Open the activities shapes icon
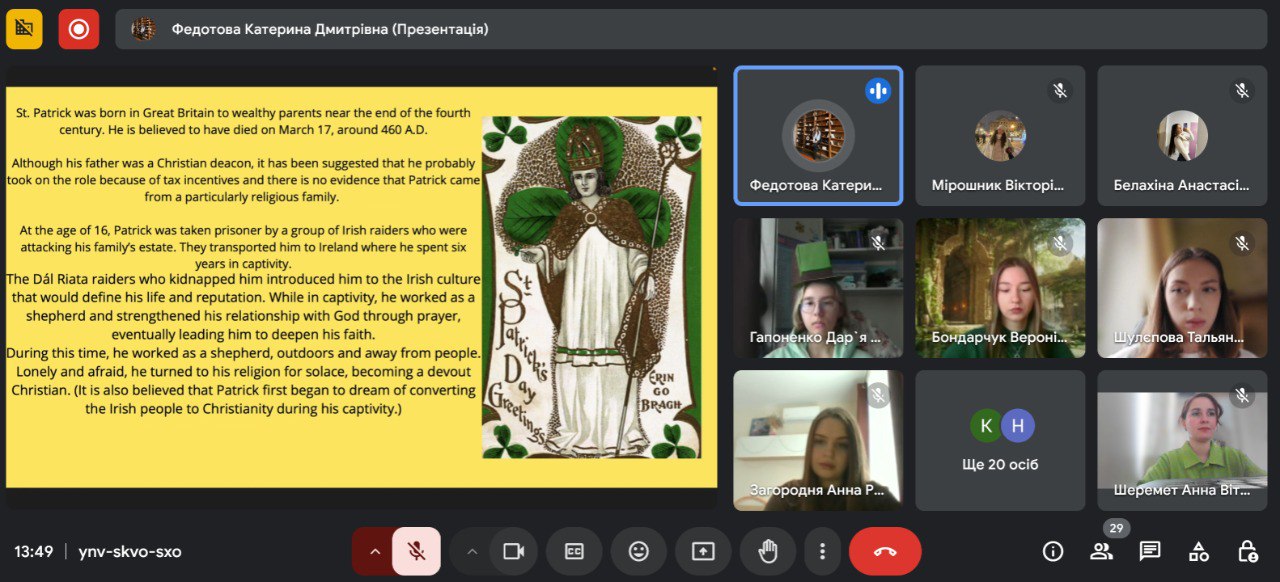The width and height of the screenshot is (1280, 582). click(1199, 551)
